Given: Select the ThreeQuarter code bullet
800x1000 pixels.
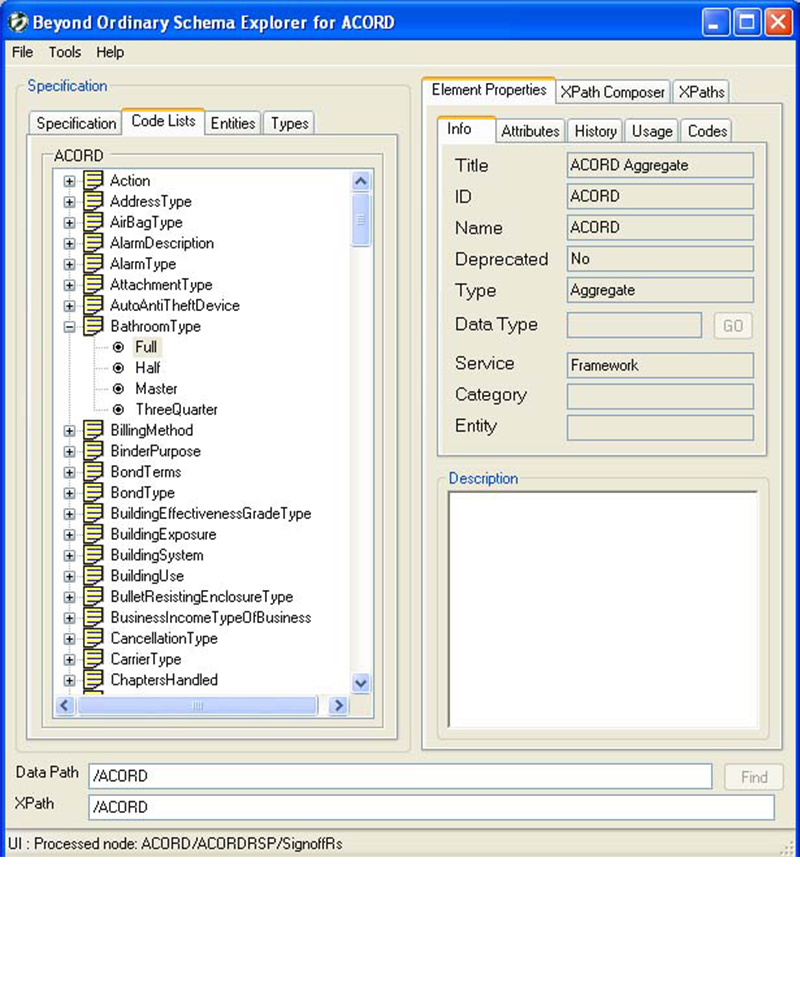Looking at the screenshot, I should (x=119, y=409).
